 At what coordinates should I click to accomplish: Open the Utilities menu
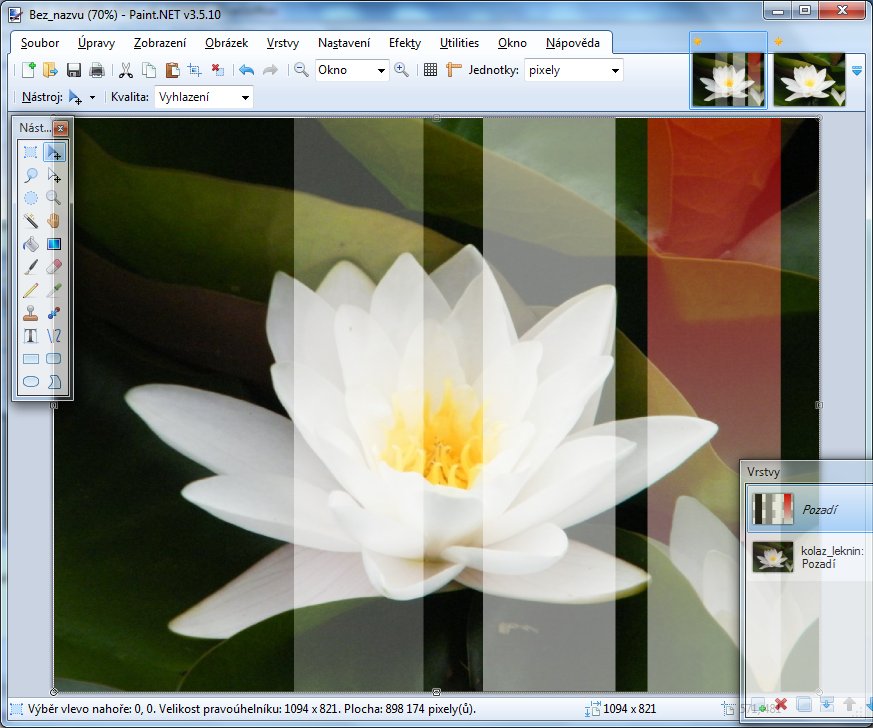459,43
